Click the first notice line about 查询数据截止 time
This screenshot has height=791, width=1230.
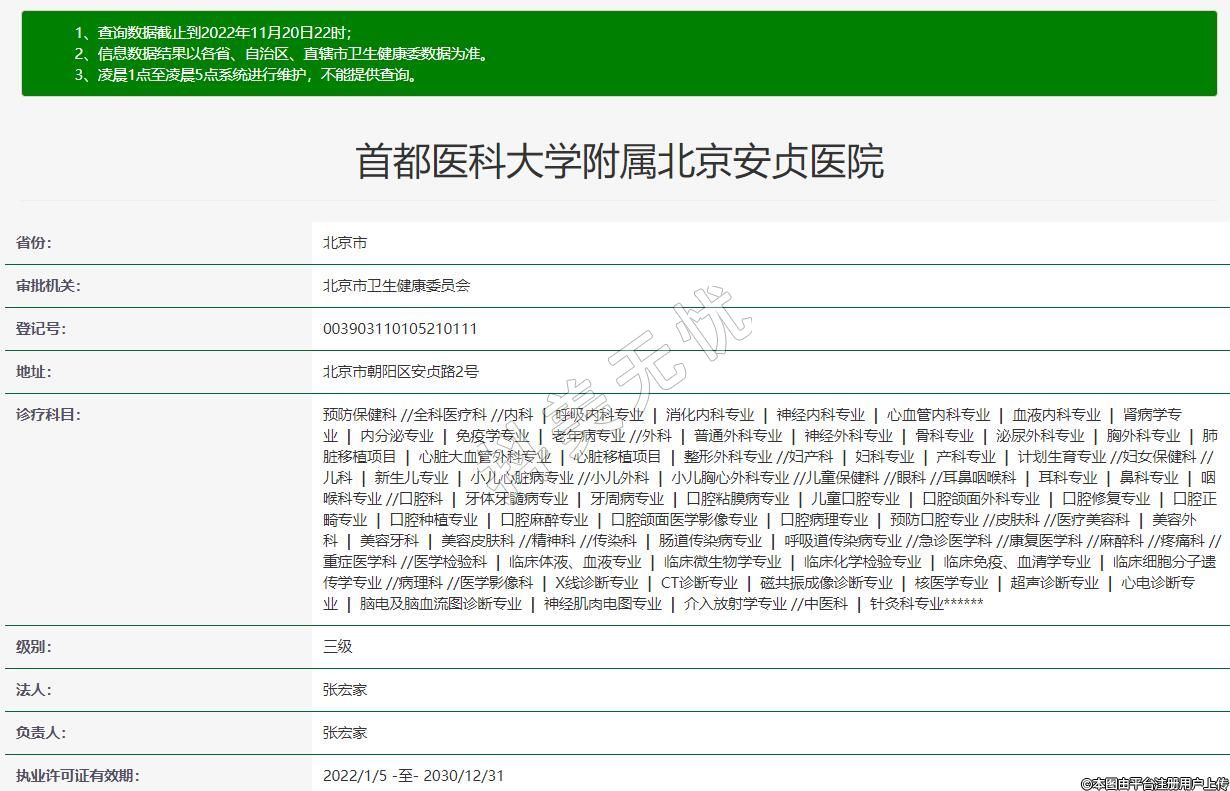pyautogui.click(x=212, y=33)
